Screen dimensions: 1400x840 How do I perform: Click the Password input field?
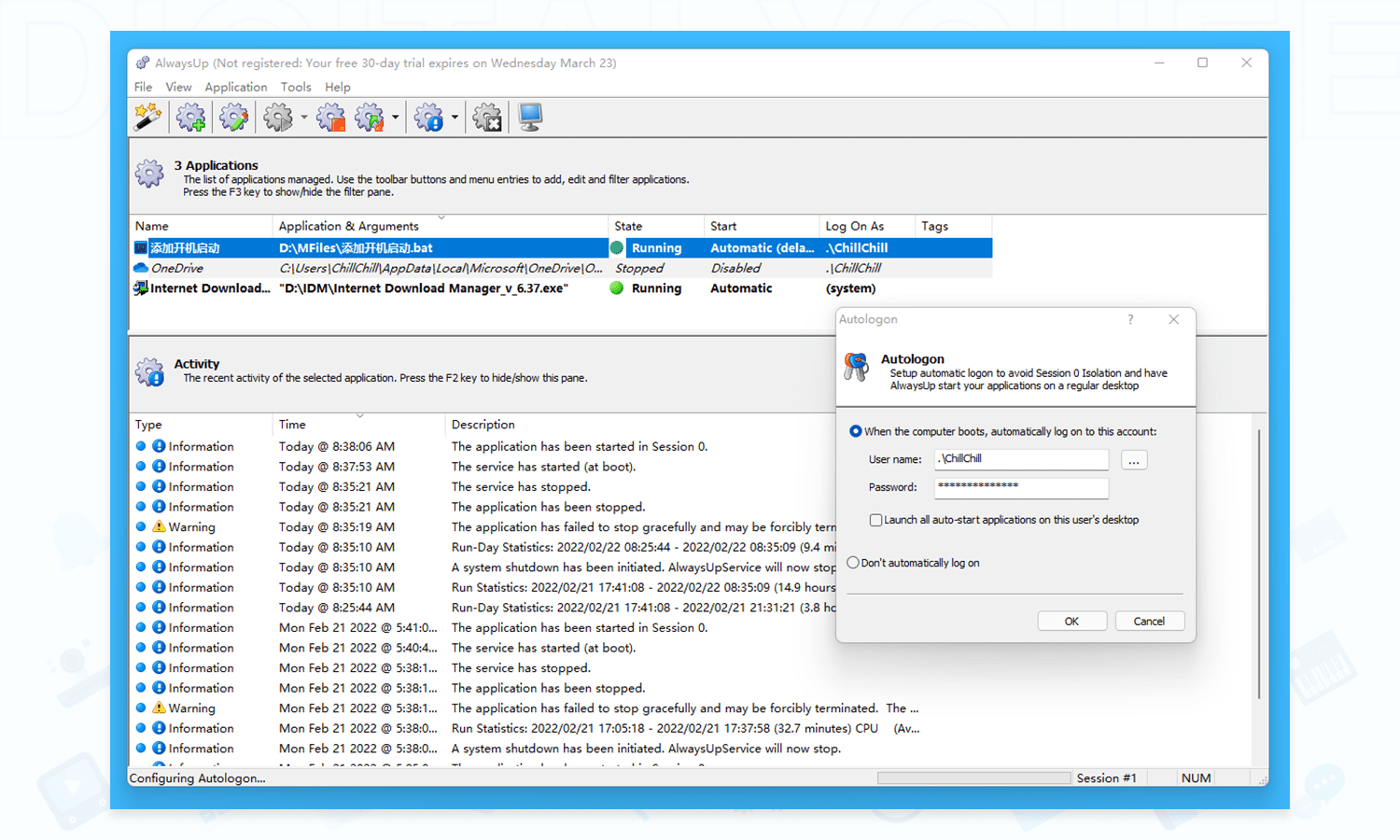(1021, 487)
